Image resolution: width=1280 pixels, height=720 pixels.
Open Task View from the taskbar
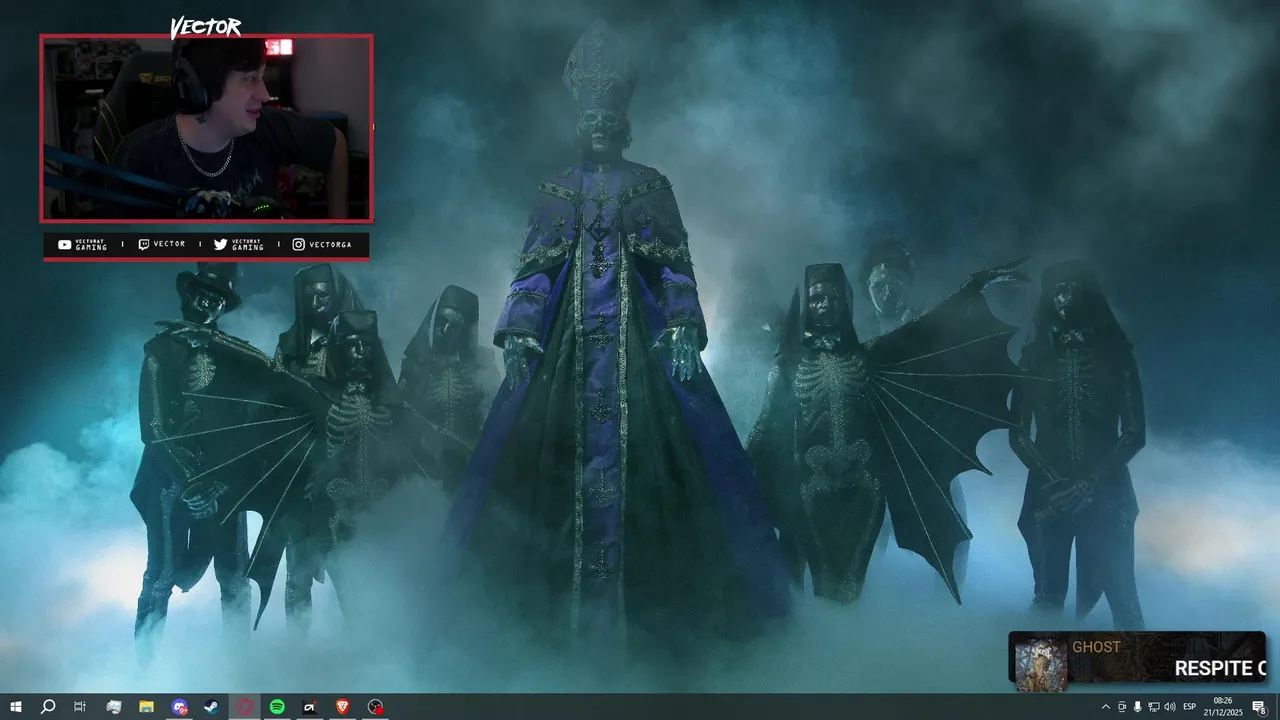80,707
